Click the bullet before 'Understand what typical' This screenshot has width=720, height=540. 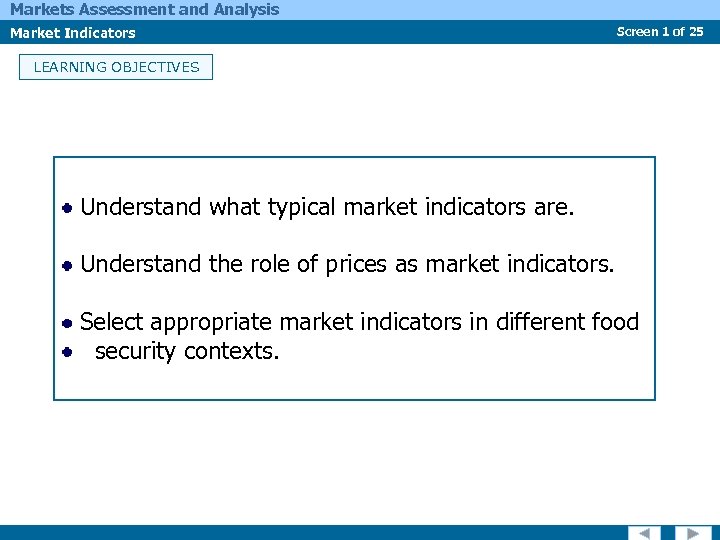(67, 208)
